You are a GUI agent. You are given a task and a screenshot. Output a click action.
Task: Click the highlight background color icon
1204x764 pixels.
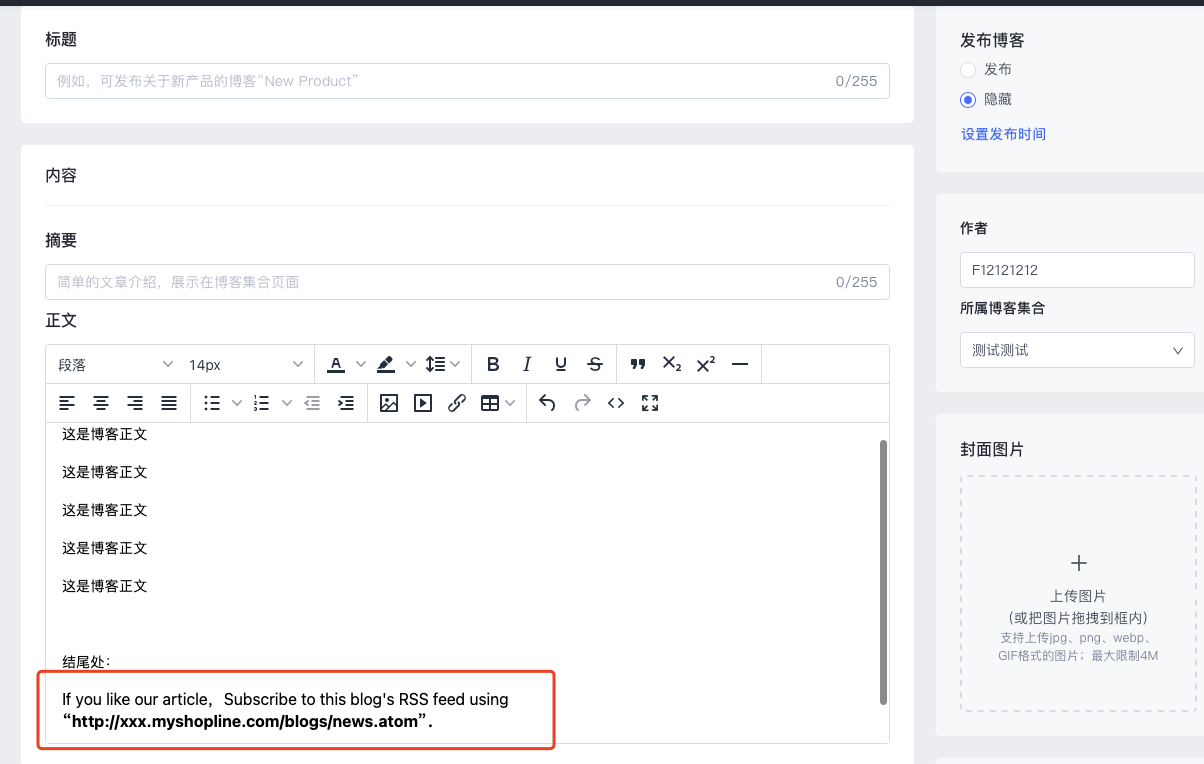386,365
